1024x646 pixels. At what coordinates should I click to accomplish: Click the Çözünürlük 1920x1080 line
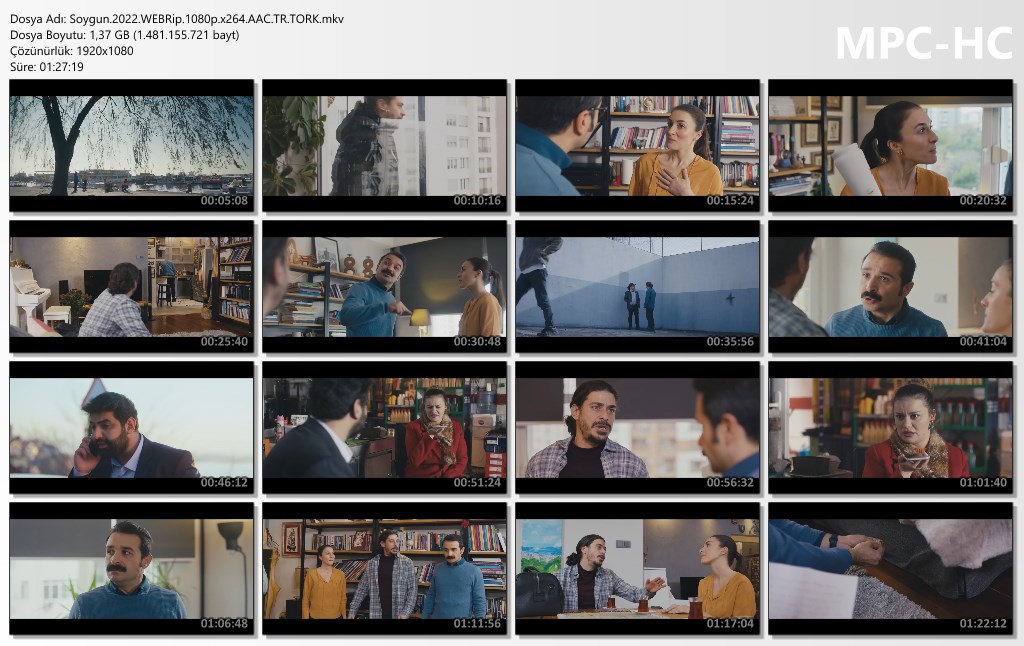72,51
